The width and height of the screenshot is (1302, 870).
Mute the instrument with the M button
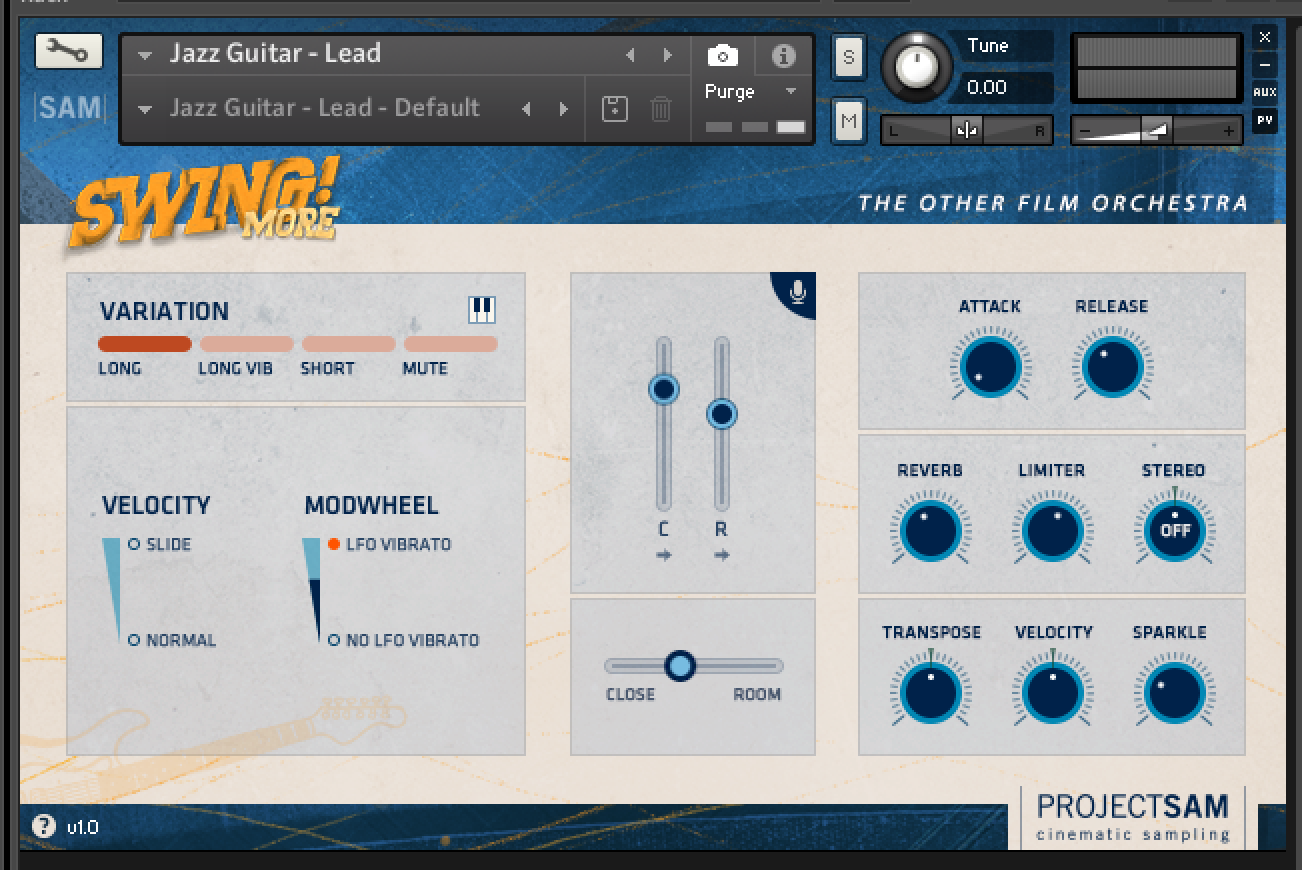tap(848, 121)
